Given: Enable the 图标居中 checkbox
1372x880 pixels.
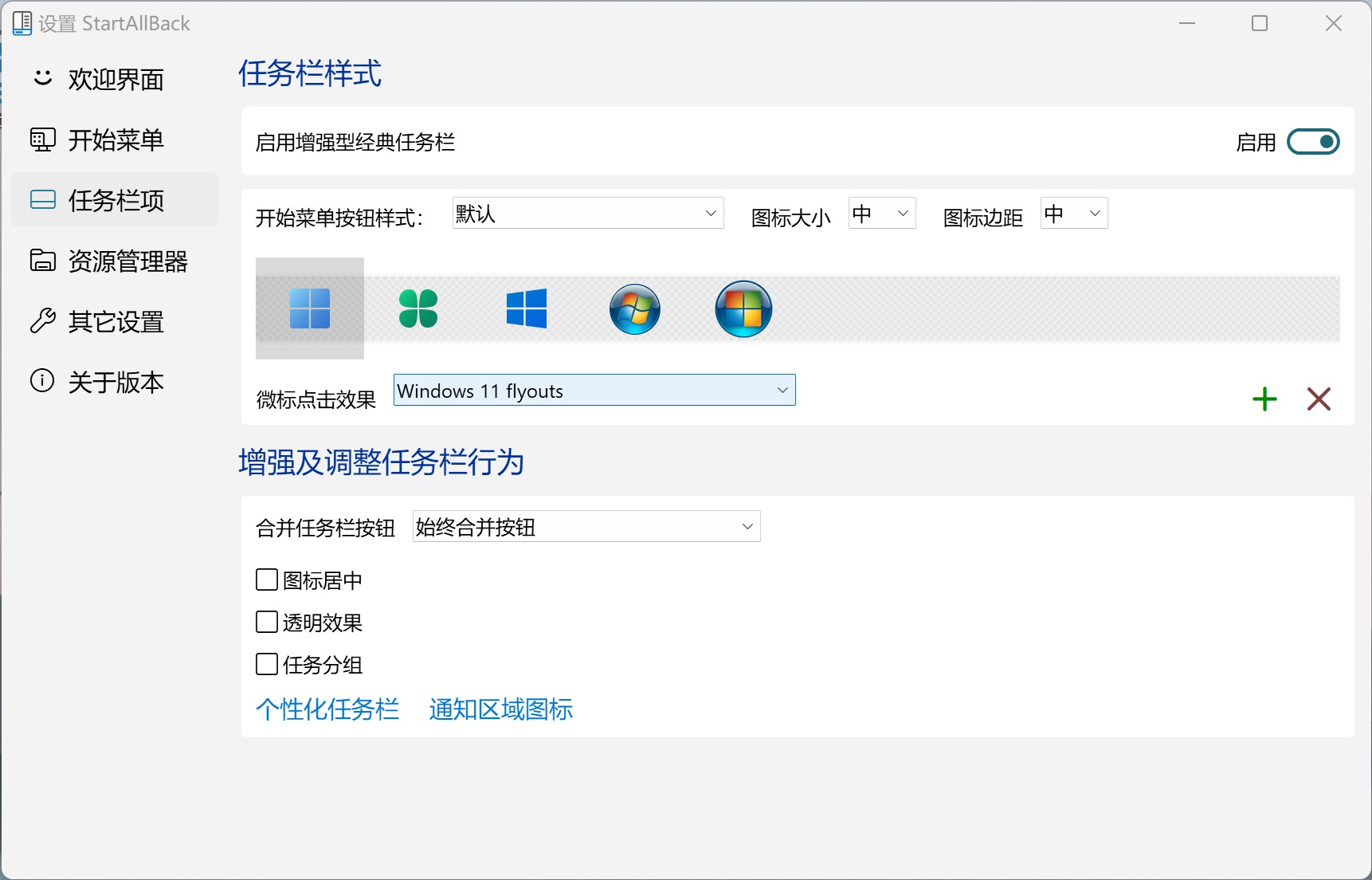Looking at the screenshot, I should click(x=267, y=579).
